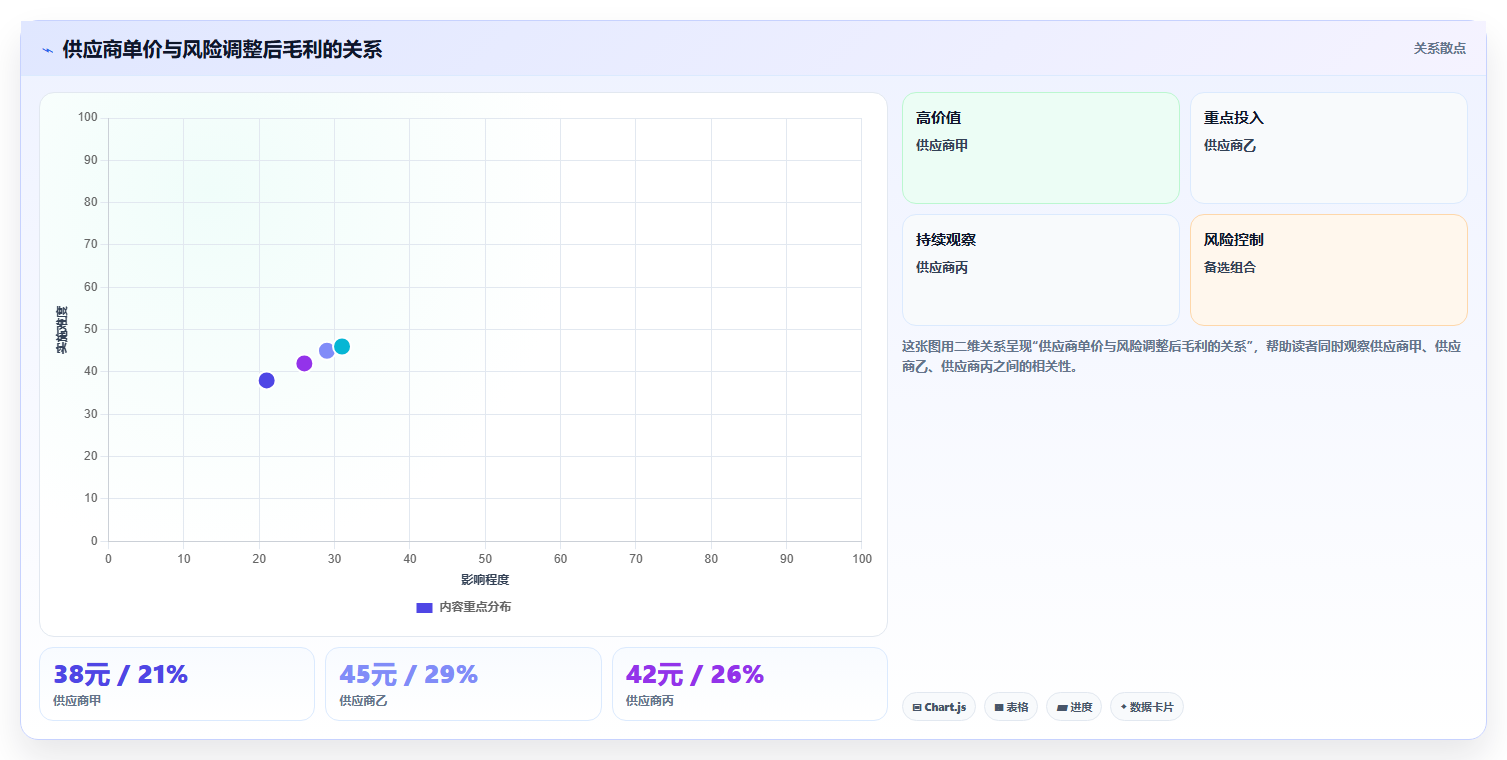1507x760 pixels.
Task: Open the 持续观察 quadrant card
Action: pyautogui.click(x=1041, y=270)
